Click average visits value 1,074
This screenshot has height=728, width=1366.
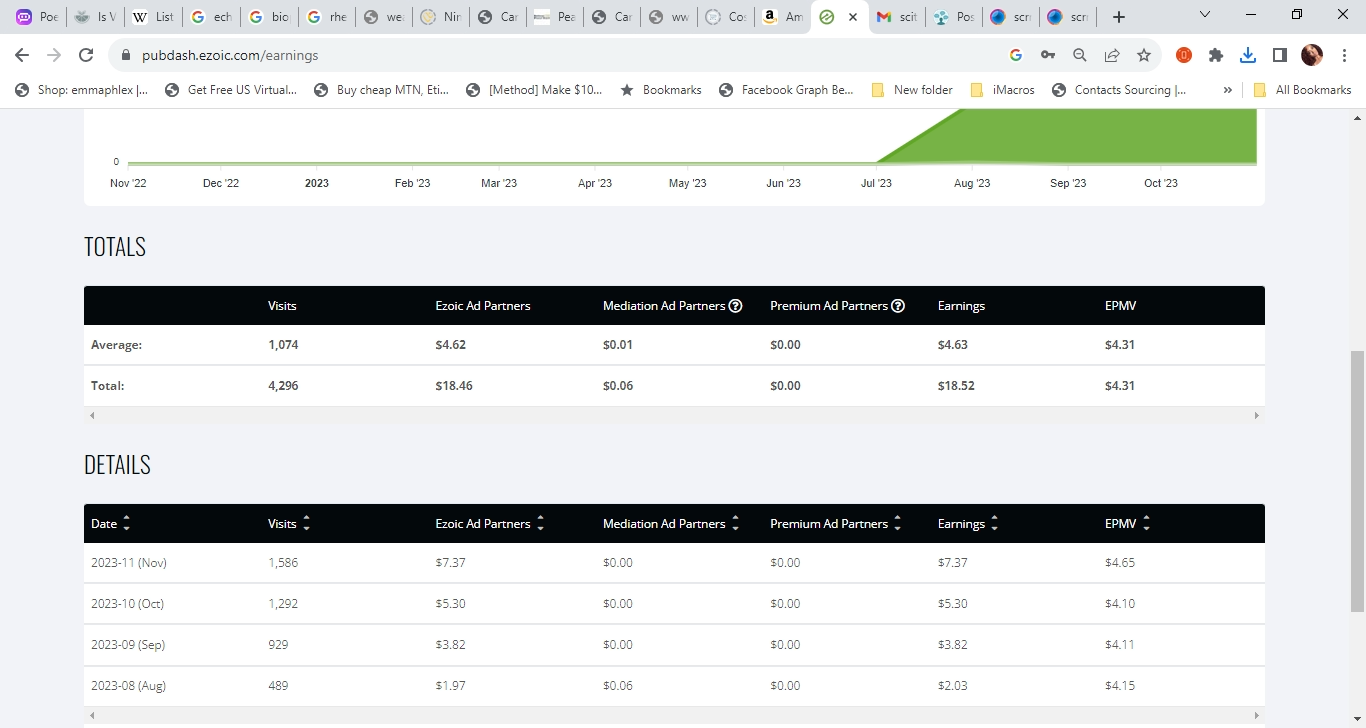pos(283,345)
